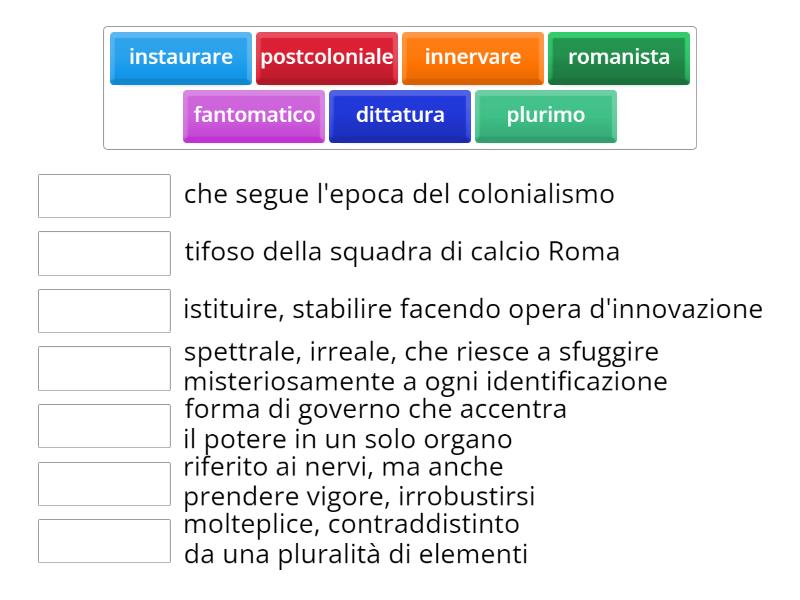Click answer box next to 'tifoso della squadra'
This screenshot has height=600, width=800.
104,253
